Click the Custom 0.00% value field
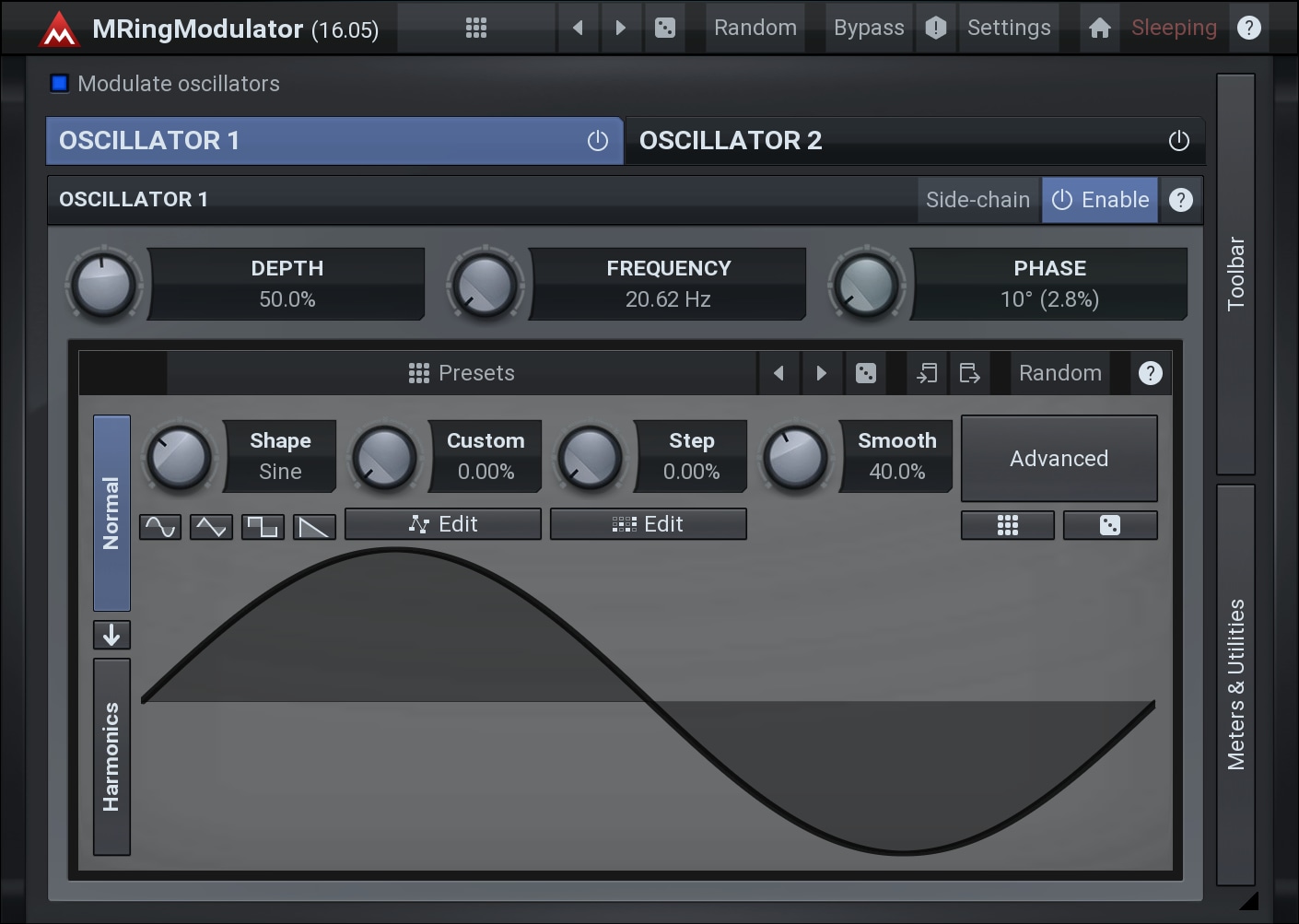Viewport: 1299px width, 924px height. tap(486, 456)
